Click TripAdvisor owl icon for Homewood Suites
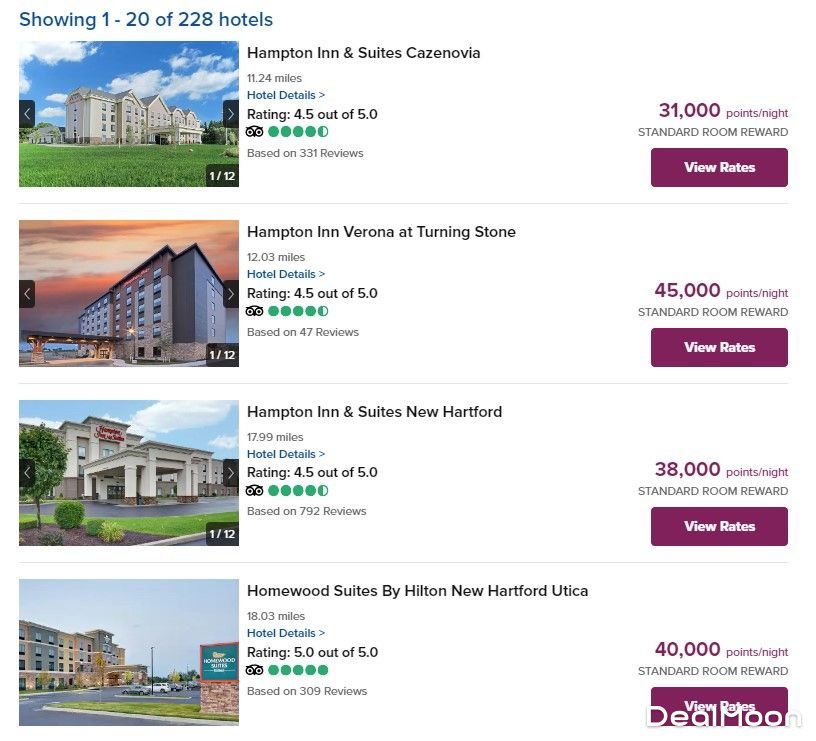The image size is (816, 741). coord(255,670)
